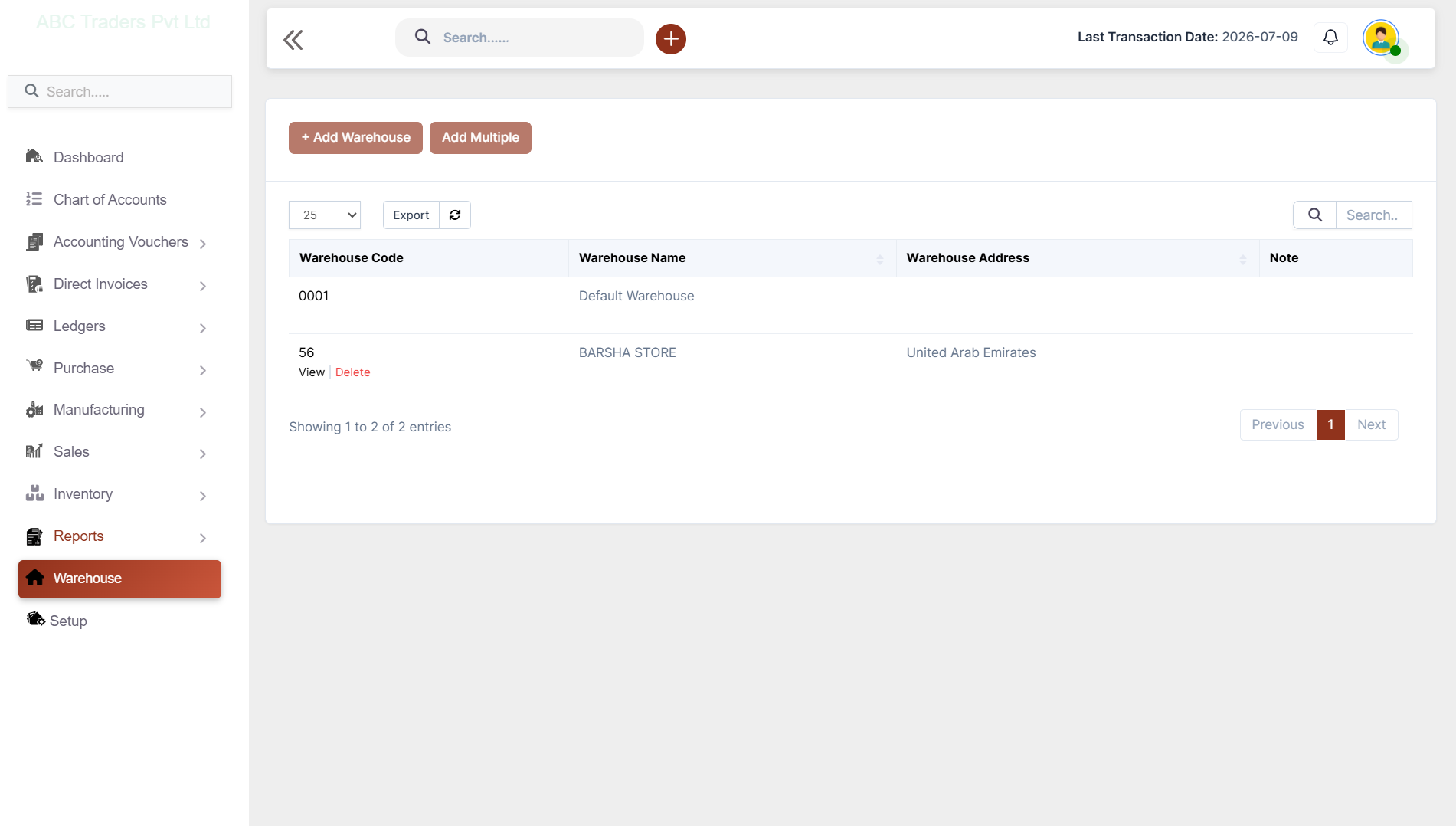Screen dimensions: 1456x826
Task: Click the Add Warehouse button
Action: point(355,138)
